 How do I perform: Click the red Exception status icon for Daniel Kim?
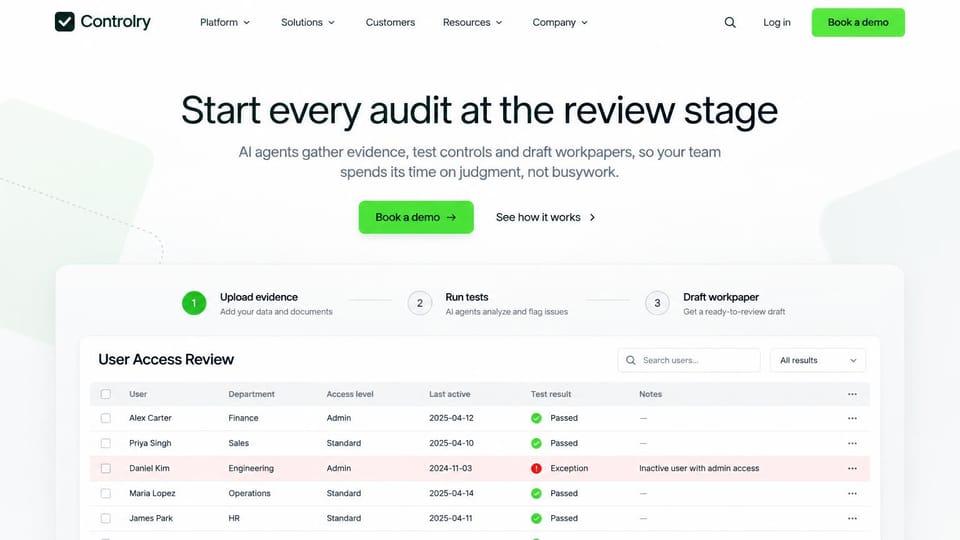click(536, 468)
